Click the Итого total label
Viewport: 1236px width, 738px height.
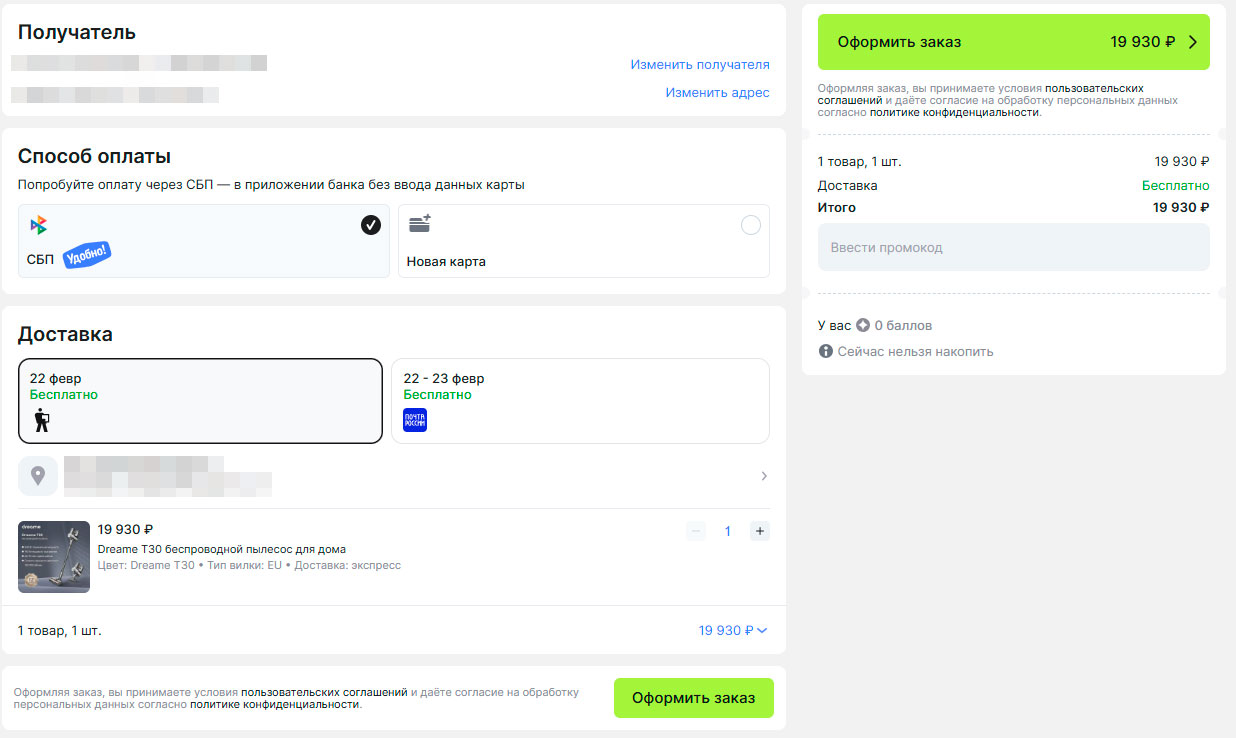tap(837, 207)
